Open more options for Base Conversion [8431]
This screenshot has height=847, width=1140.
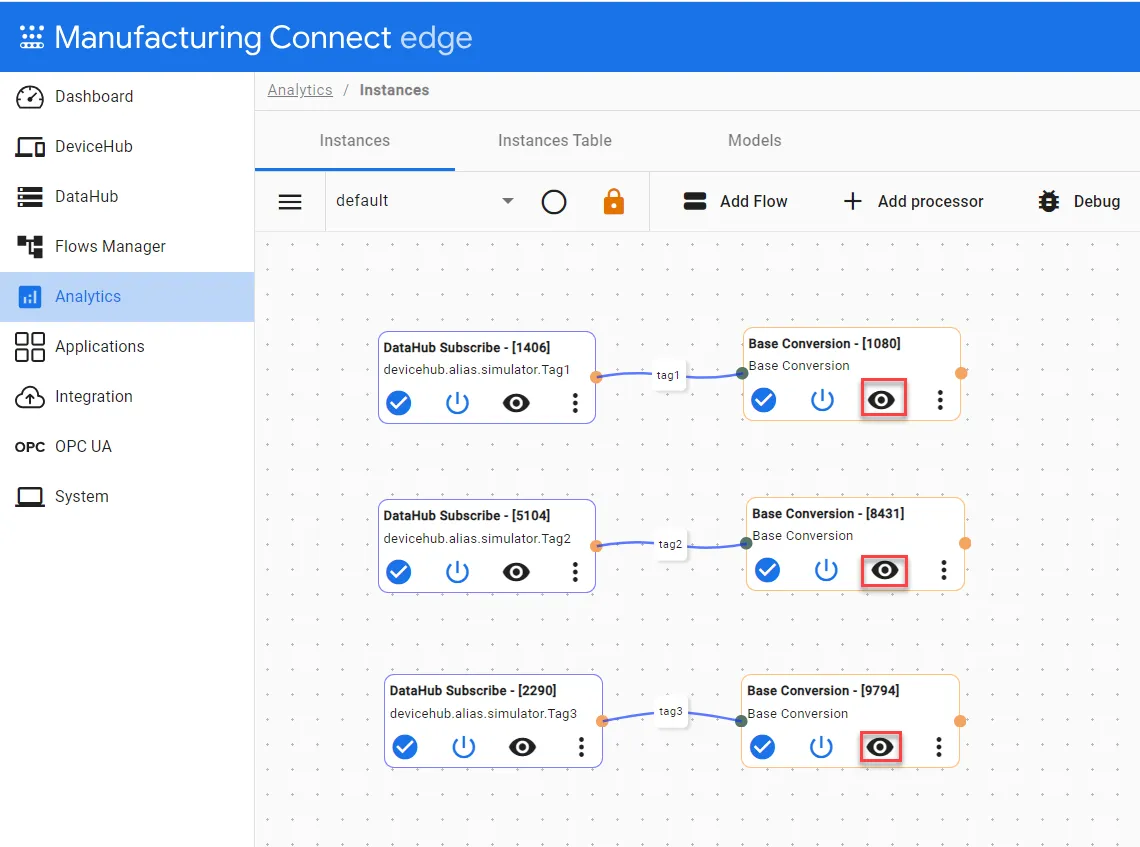click(x=944, y=570)
